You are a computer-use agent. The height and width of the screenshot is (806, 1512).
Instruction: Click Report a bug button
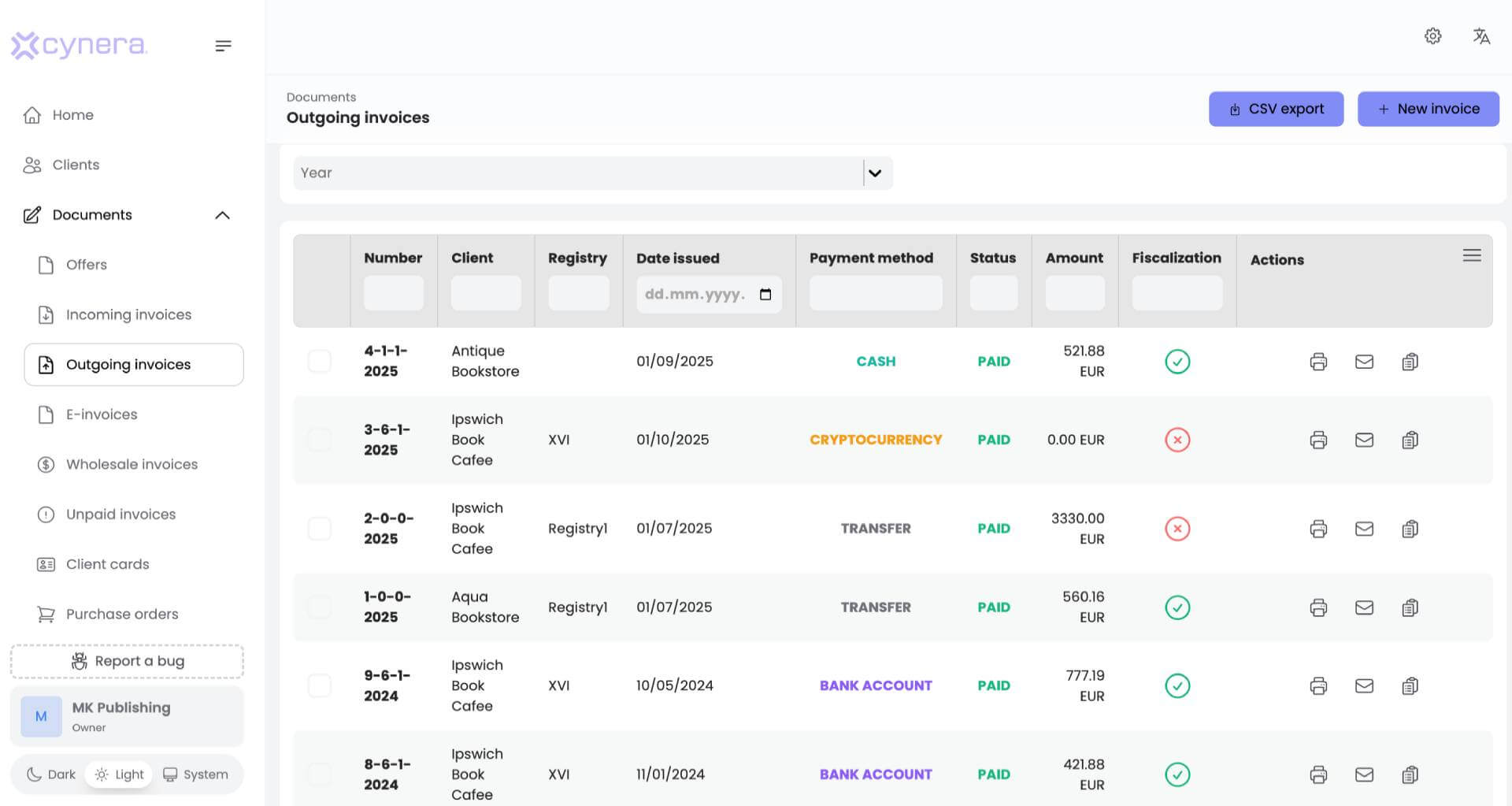pos(127,661)
